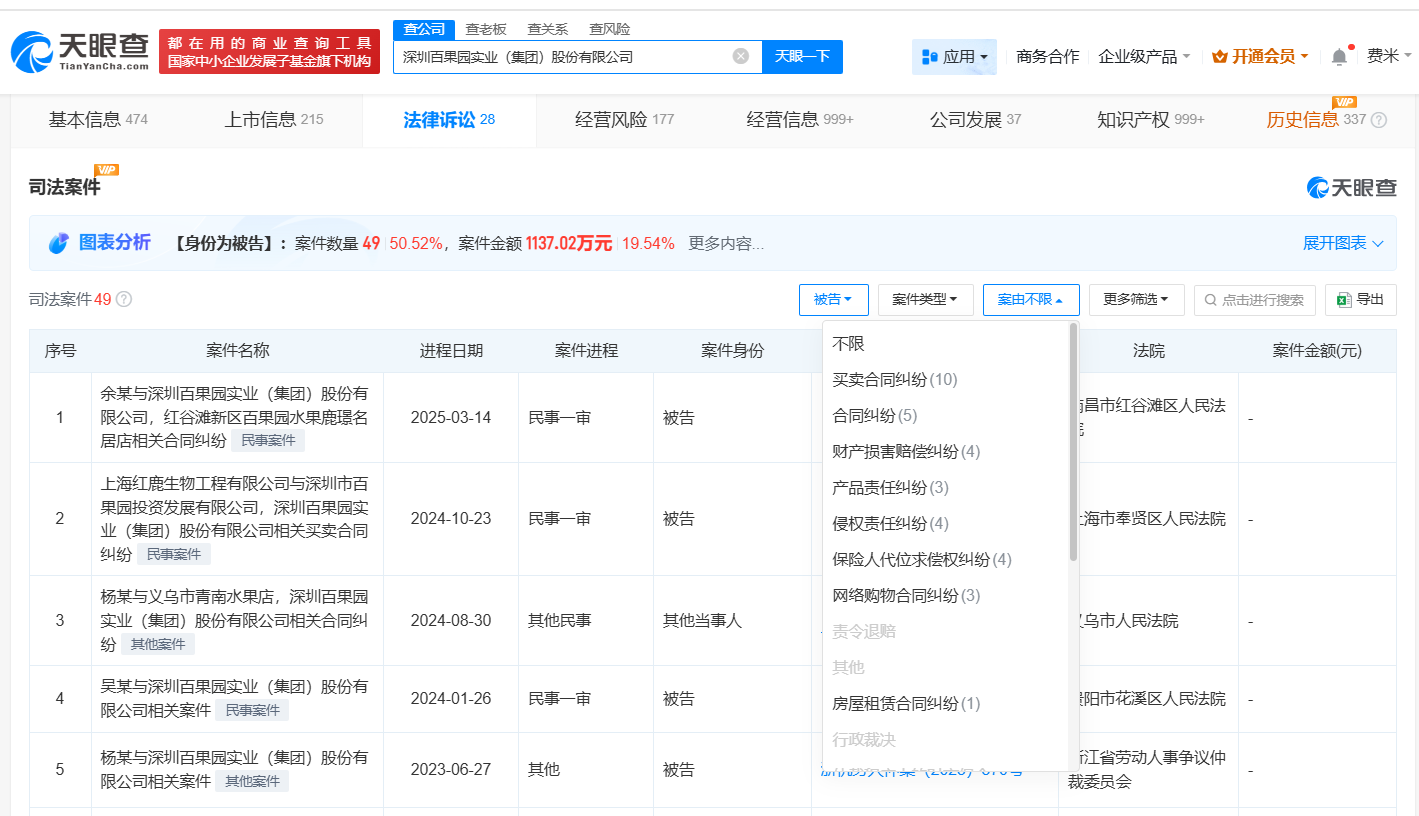Click the VIP badge on 历史信息 tab
The image size is (1419, 816).
(1346, 102)
